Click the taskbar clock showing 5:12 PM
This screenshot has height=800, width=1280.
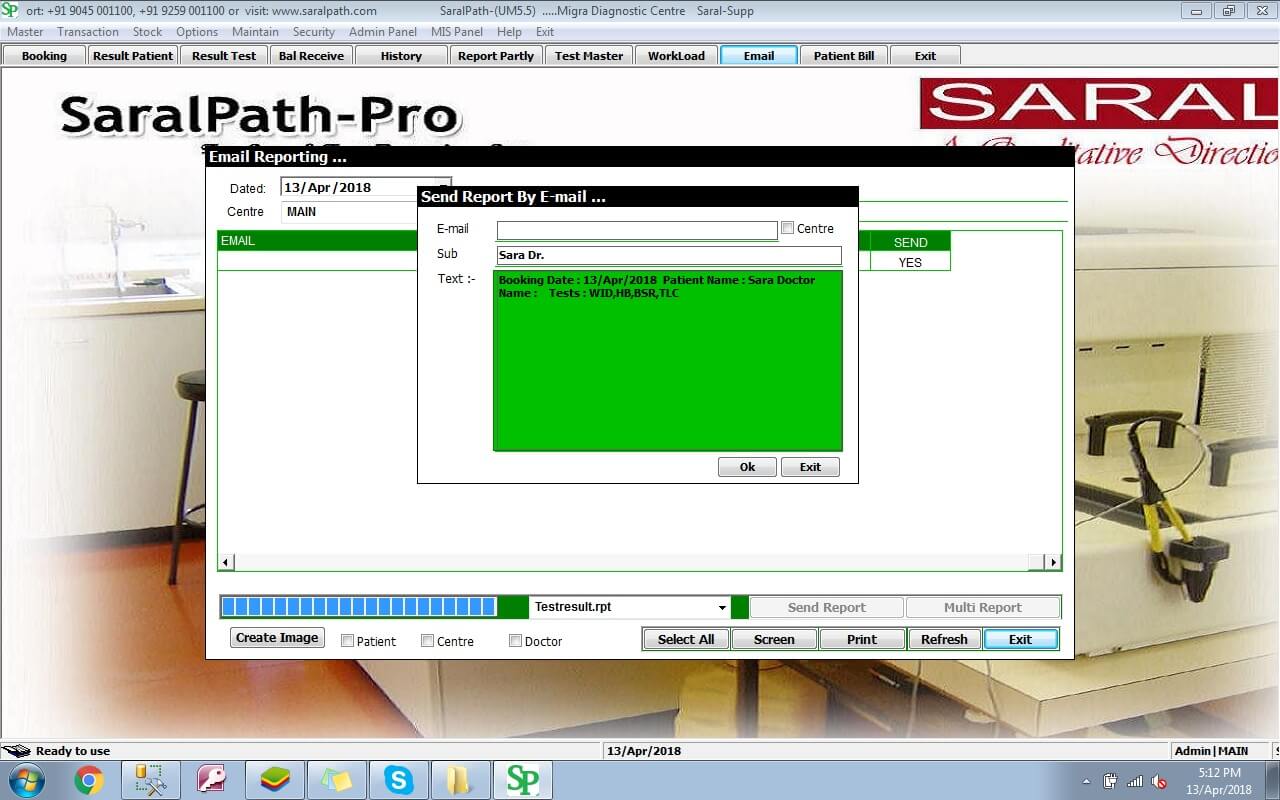click(x=1218, y=781)
